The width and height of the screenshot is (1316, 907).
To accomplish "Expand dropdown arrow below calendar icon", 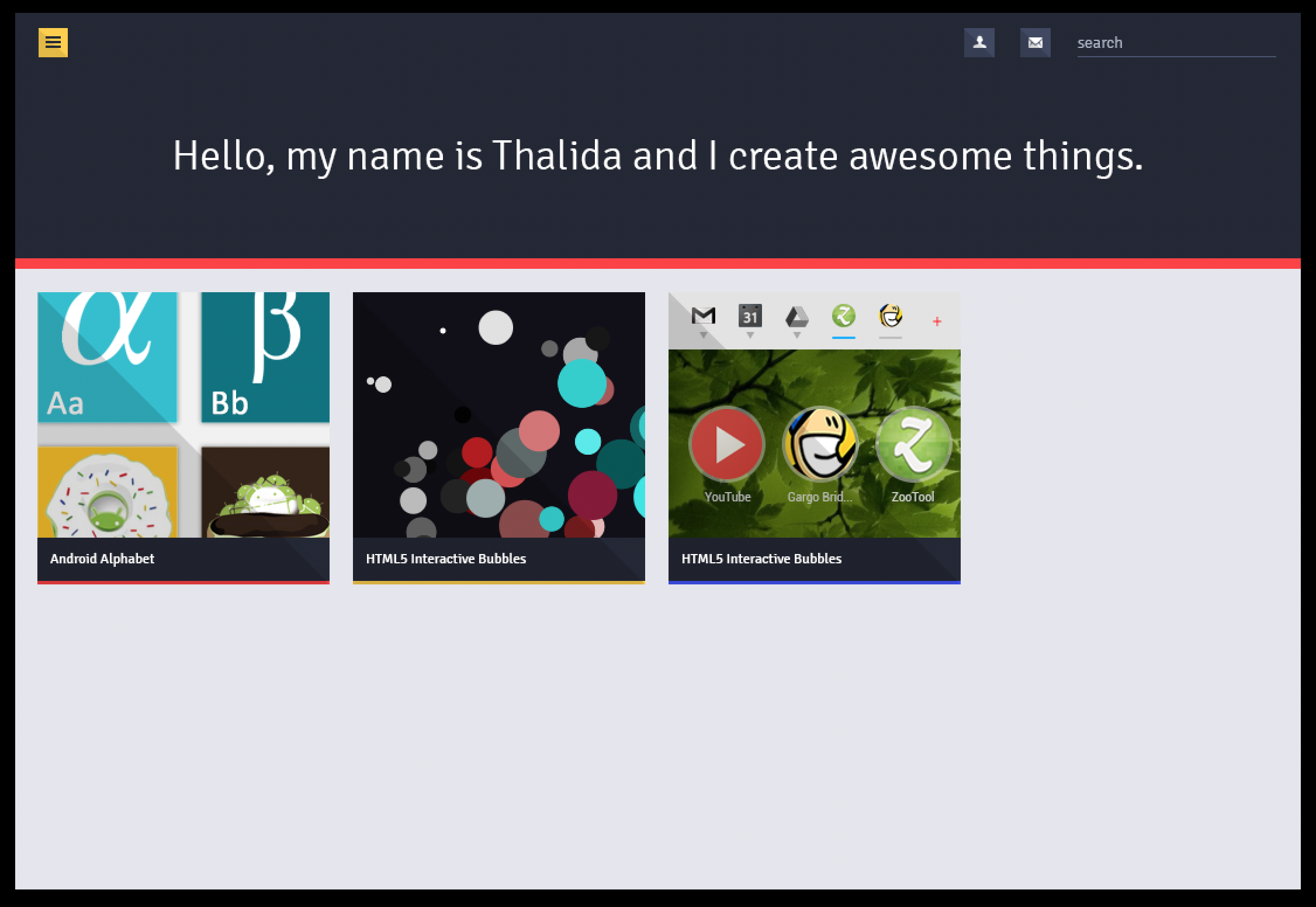I will [x=750, y=335].
